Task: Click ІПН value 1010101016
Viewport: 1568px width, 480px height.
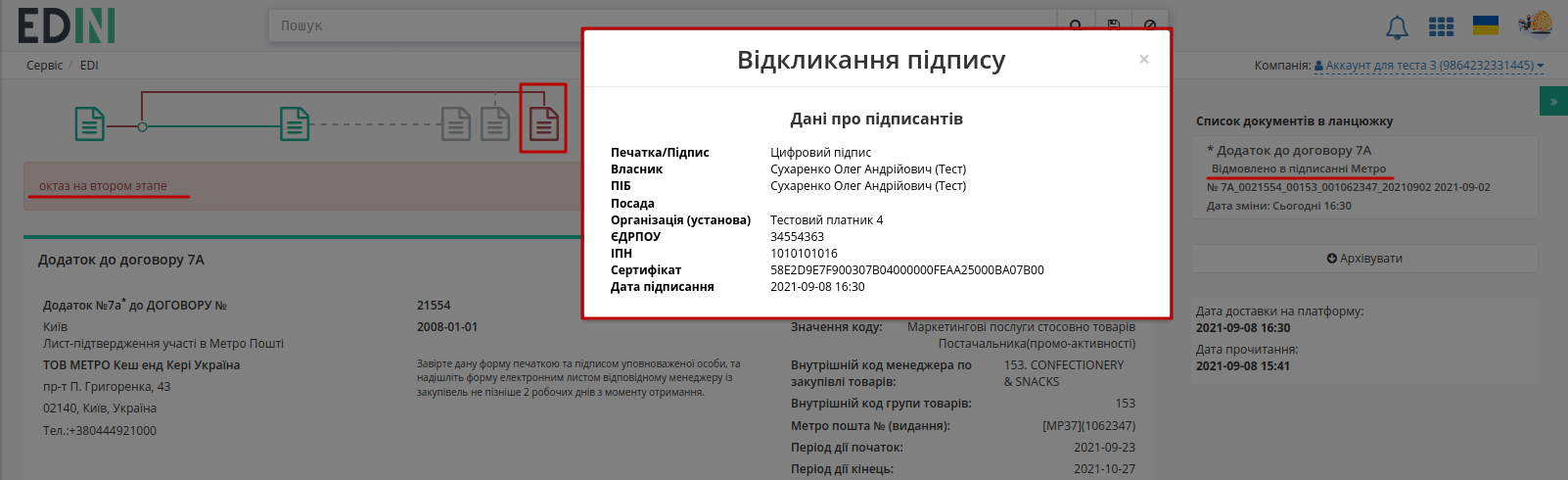Action: pos(804,254)
